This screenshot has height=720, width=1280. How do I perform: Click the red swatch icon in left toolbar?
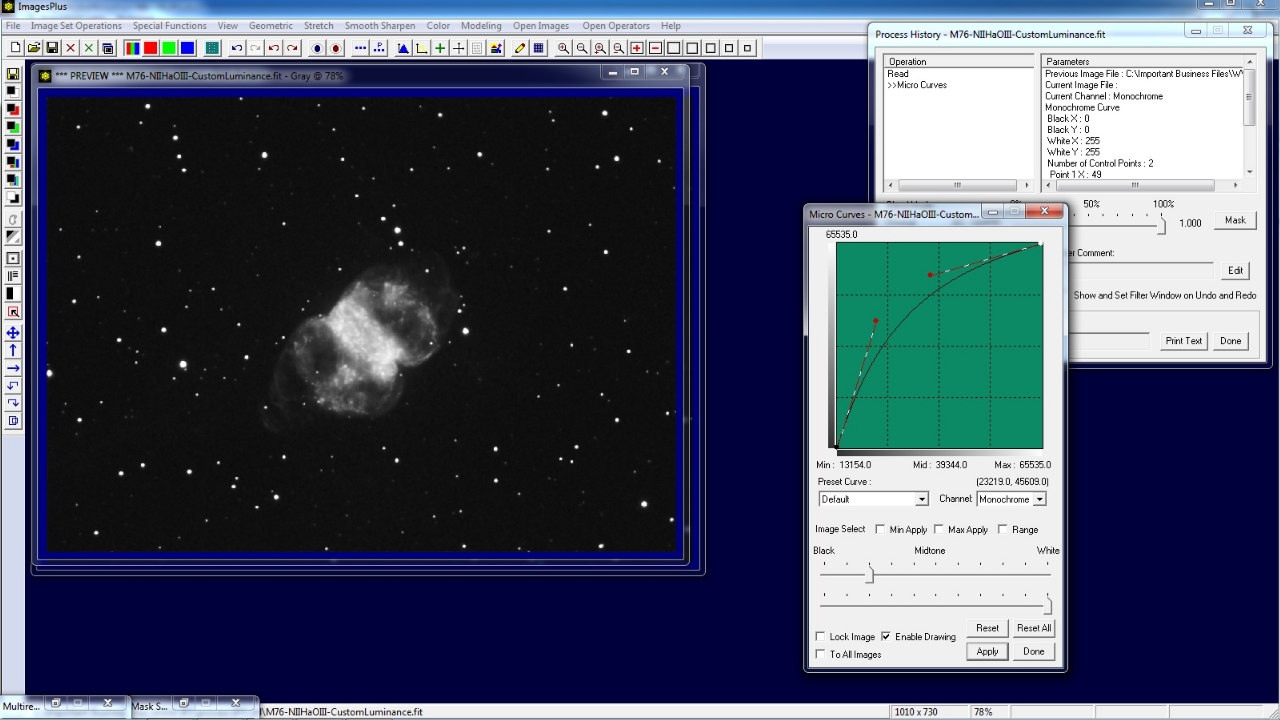13,109
